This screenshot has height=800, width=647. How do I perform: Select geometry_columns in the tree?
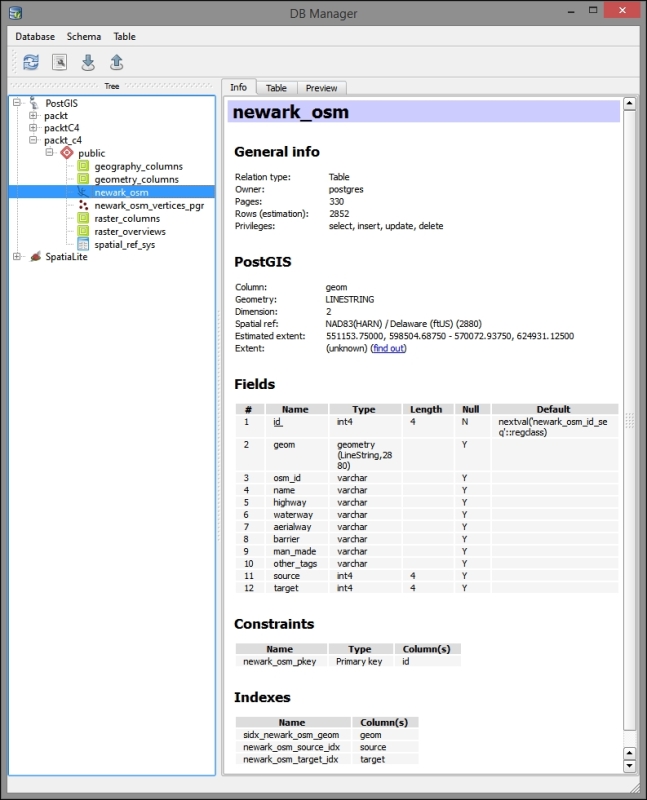point(136,180)
